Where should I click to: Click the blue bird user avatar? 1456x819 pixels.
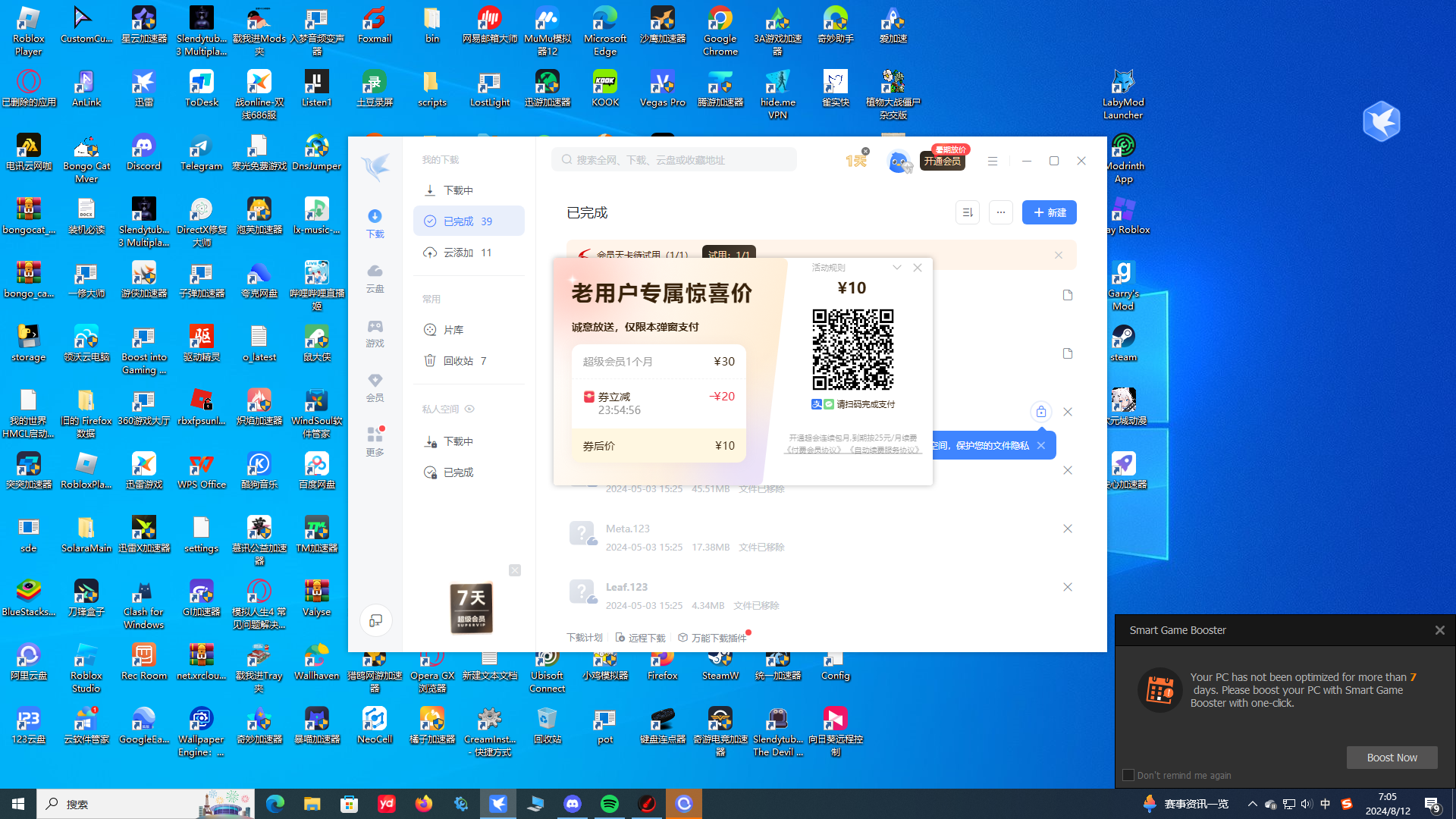898,161
